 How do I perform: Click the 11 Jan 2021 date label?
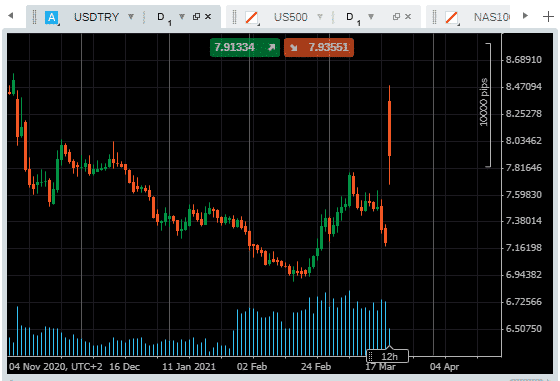[189, 367]
